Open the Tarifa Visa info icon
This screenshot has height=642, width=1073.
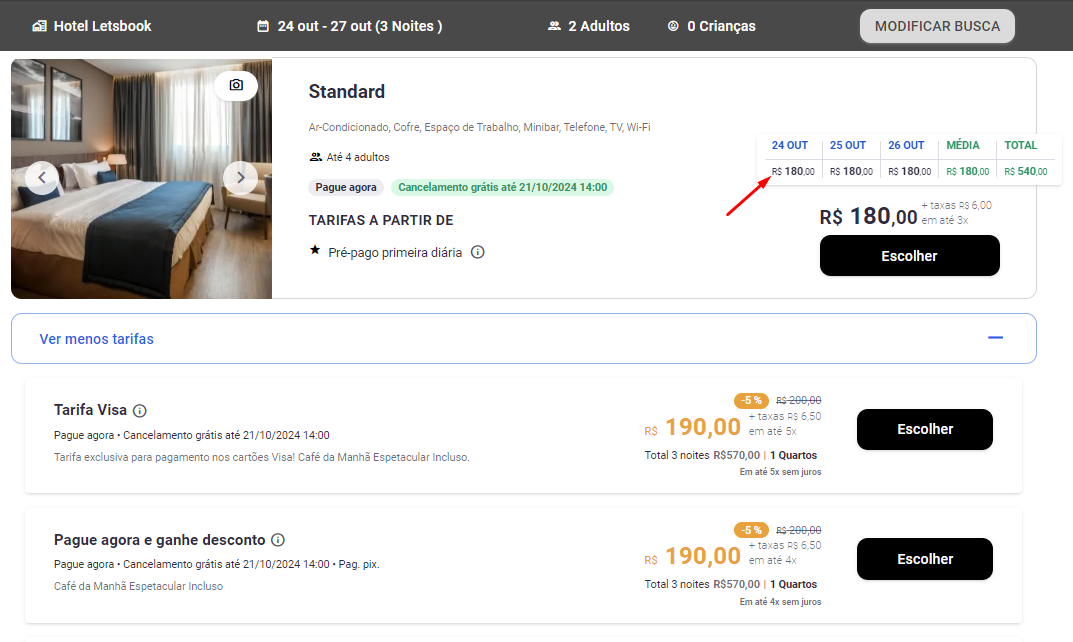[140, 411]
